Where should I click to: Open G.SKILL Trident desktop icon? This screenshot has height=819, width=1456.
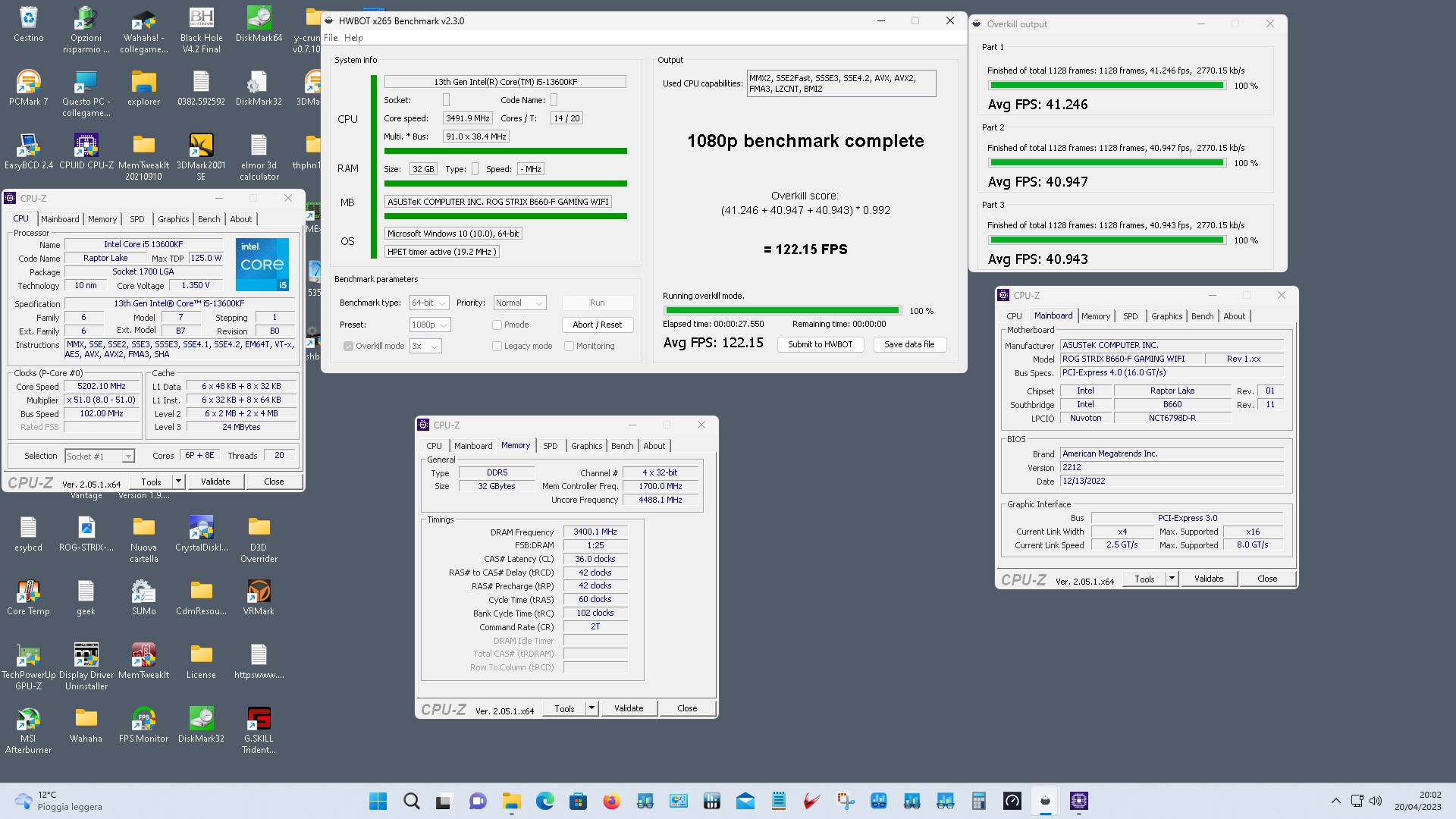(x=259, y=731)
